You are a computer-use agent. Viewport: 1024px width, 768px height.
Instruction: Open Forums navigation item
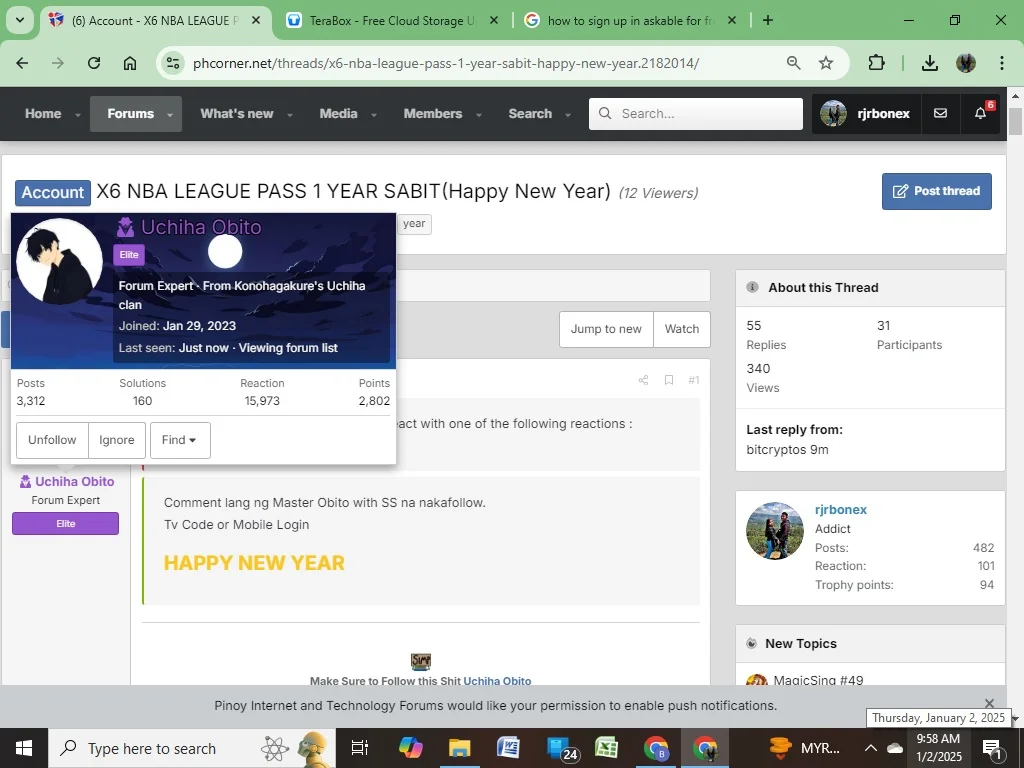tap(131, 114)
